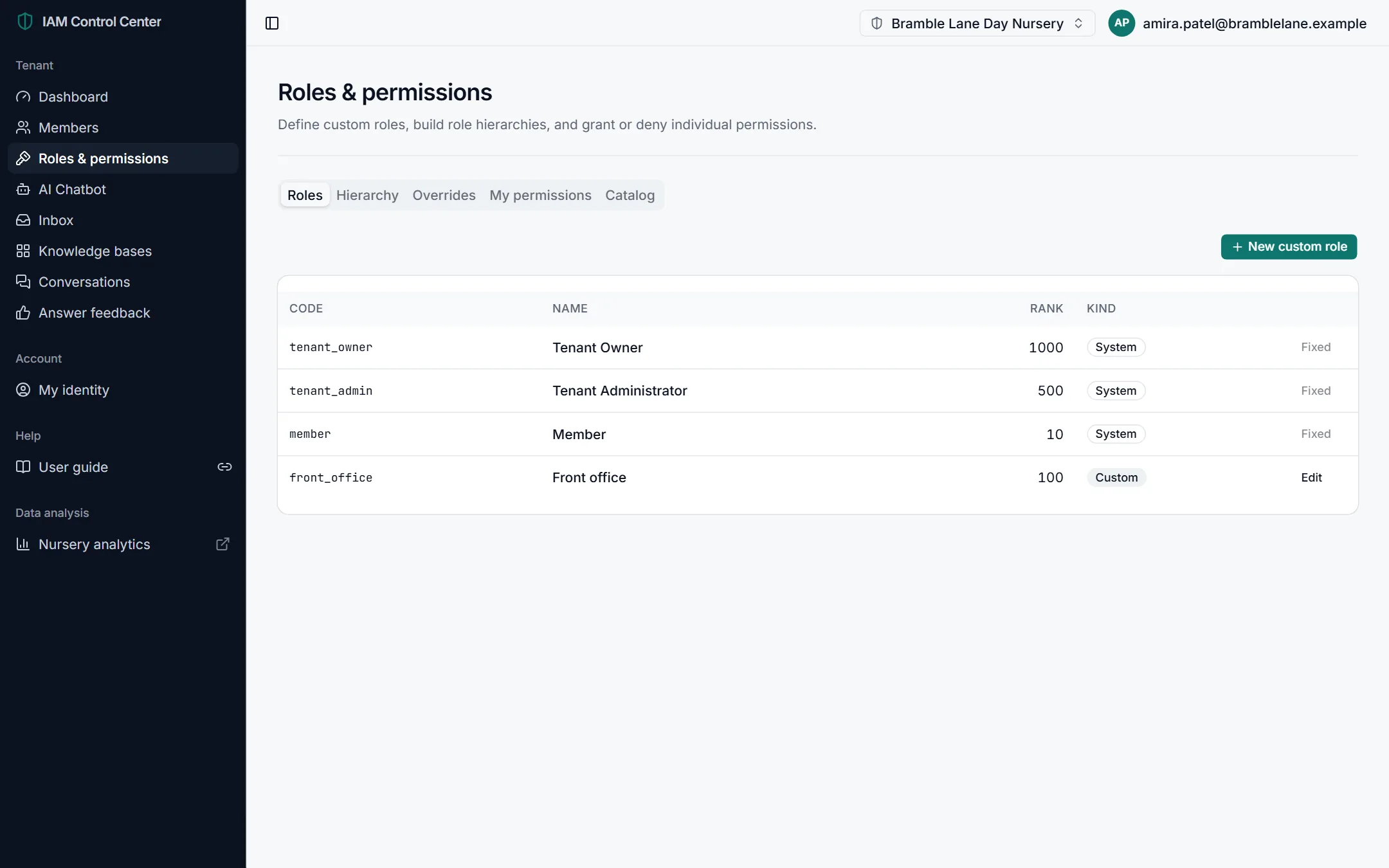The height and width of the screenshot is (868, 1389).
Task: Open the Bramble Lane Day Nursery tenant switcher
Action: (x=977, y=23)
